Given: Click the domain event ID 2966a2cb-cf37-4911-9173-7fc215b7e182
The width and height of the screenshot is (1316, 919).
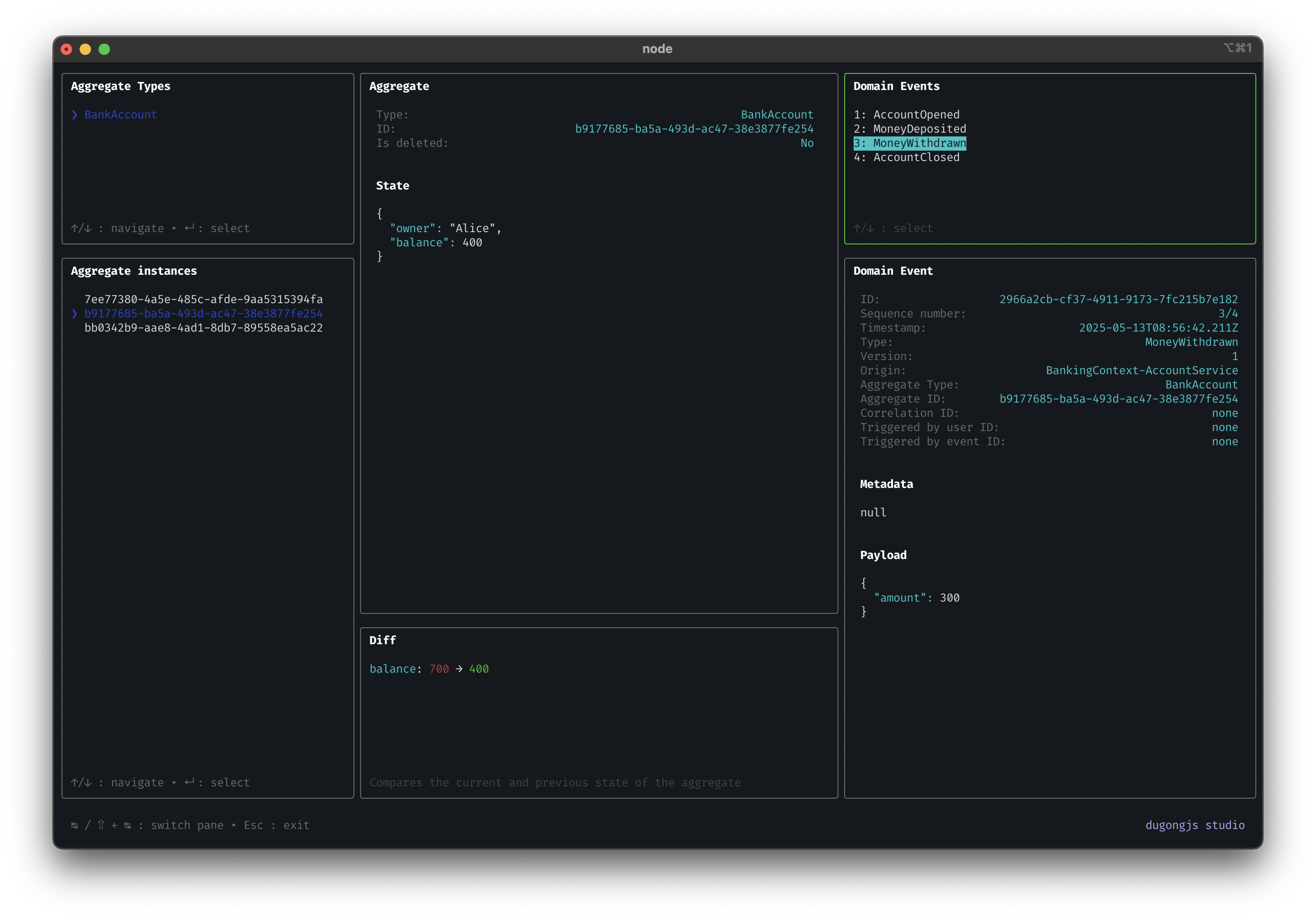Looking at the screenshot, I should [x=1118, y=299].
